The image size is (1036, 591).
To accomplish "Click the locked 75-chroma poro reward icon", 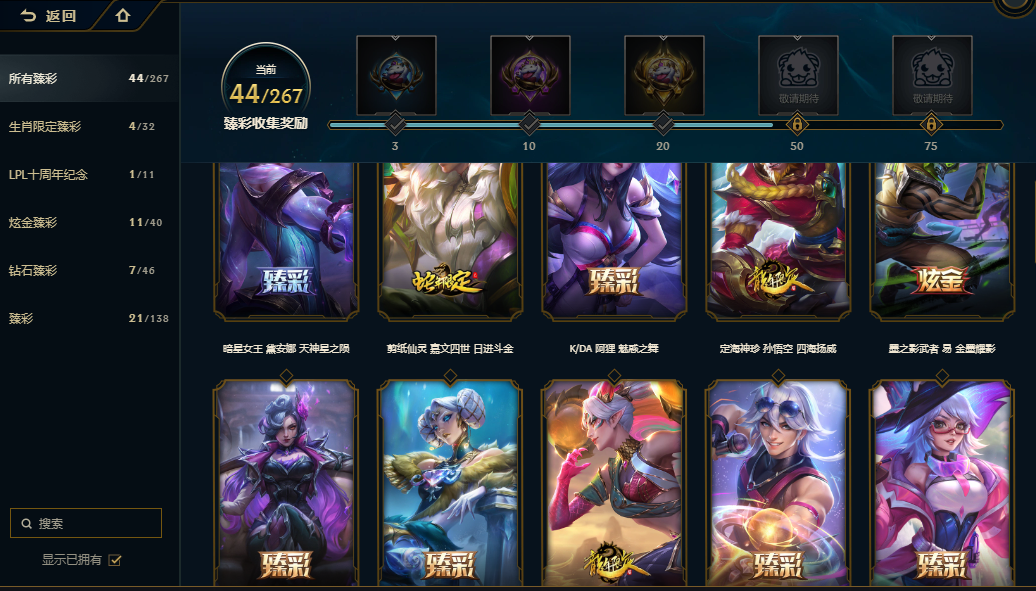I will pyautogui.click(x=932, y=75).
